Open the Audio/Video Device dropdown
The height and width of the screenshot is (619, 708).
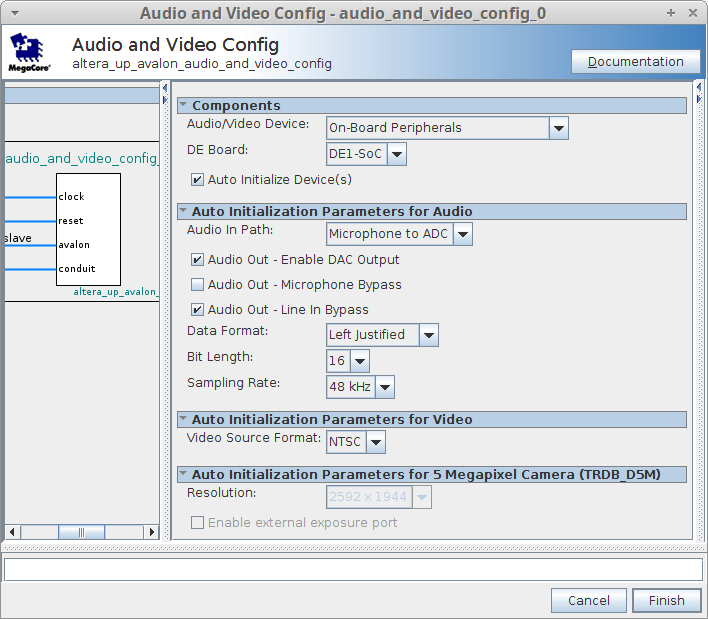click(x=558, y=128)
